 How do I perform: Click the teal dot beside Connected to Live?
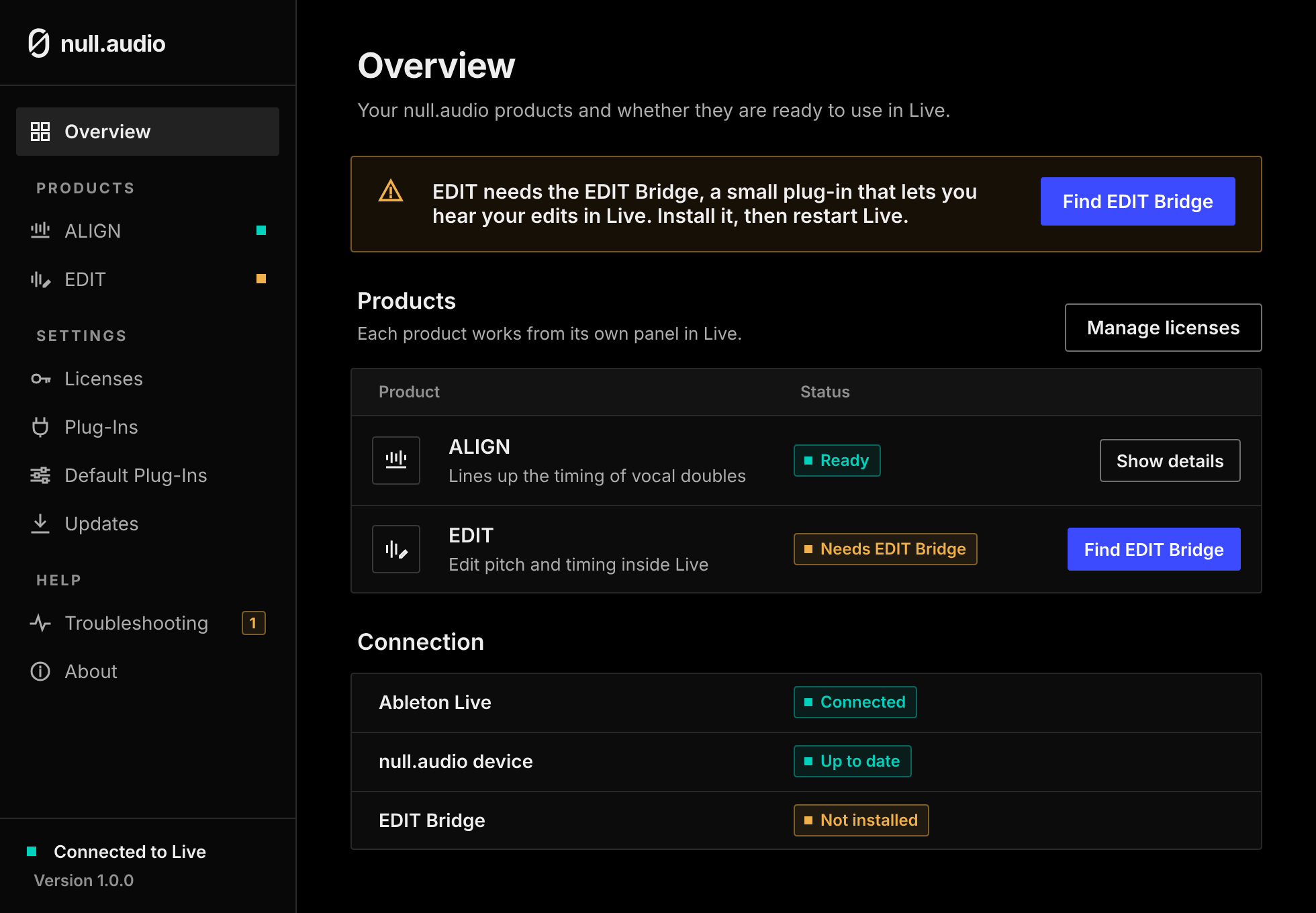tap(32, 851)
